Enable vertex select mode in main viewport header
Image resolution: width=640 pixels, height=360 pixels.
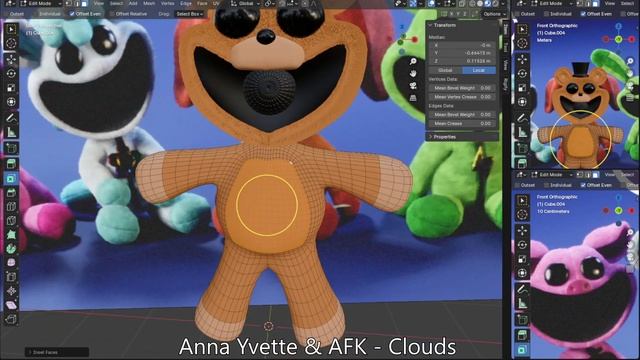pos(69,4)
